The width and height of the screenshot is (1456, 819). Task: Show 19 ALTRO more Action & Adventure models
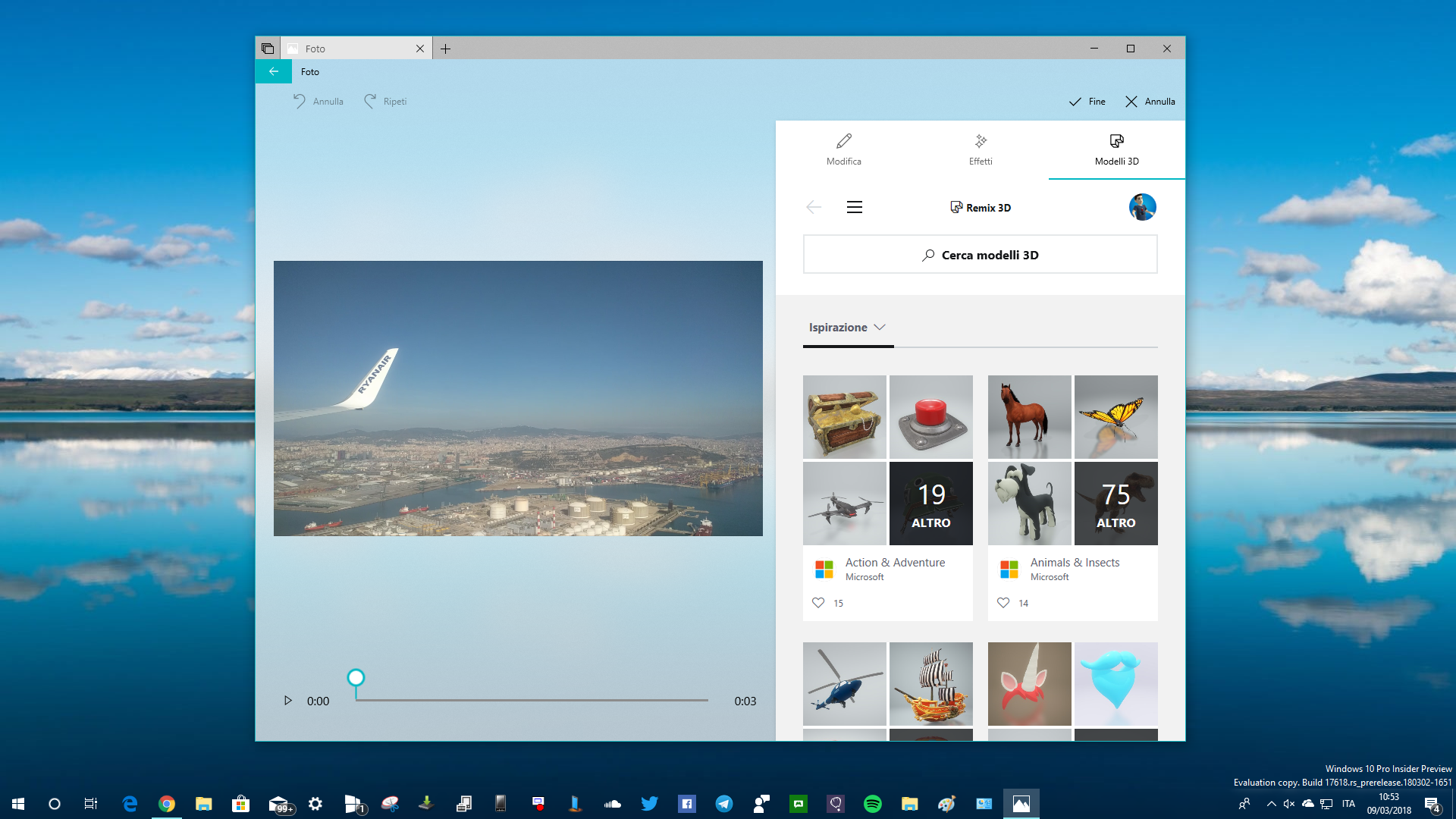tap(931, 504)
